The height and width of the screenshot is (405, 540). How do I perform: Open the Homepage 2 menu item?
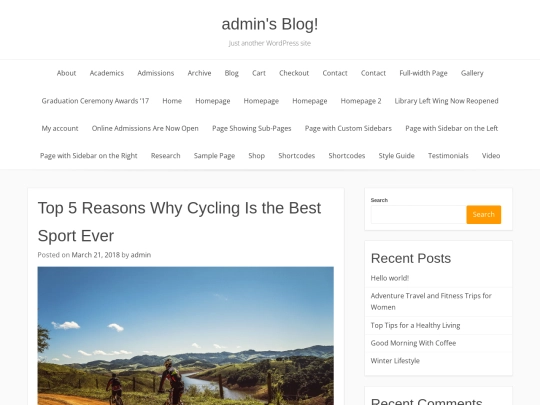(x=361, y=101)
